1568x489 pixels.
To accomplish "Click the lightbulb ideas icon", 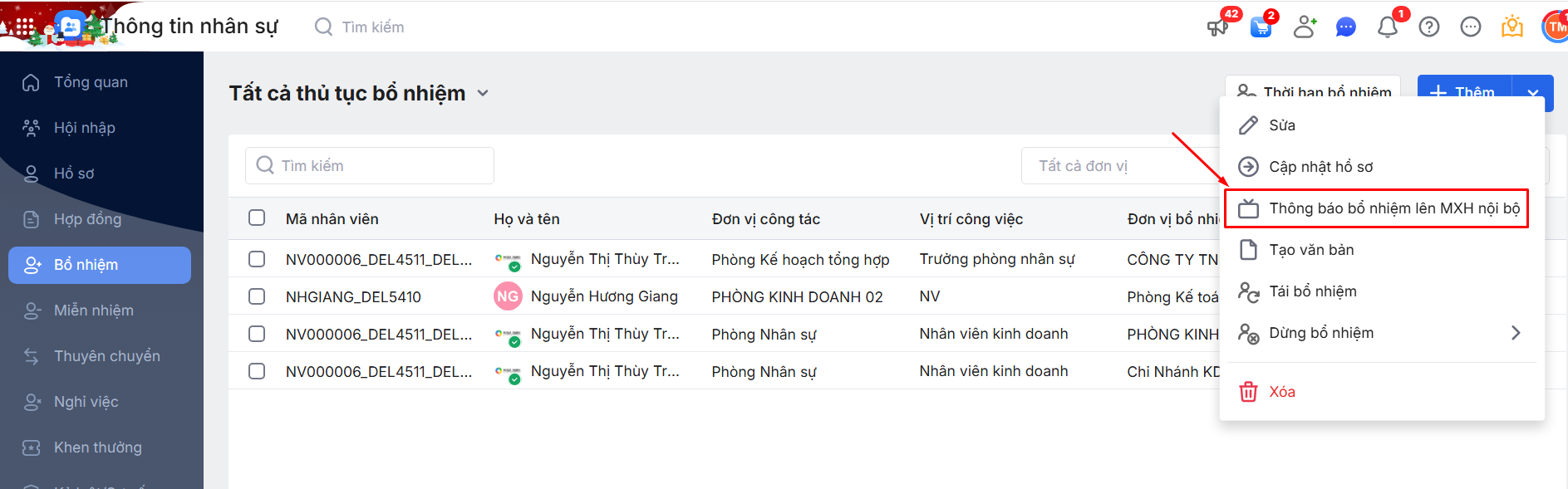I will click(1511, 27).
